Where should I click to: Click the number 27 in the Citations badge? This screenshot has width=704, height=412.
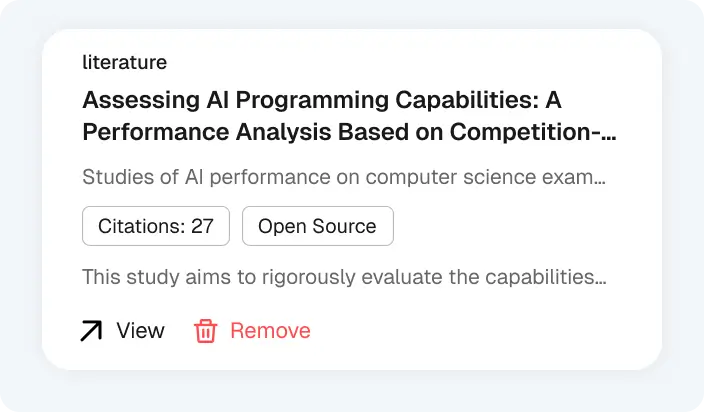202,226
